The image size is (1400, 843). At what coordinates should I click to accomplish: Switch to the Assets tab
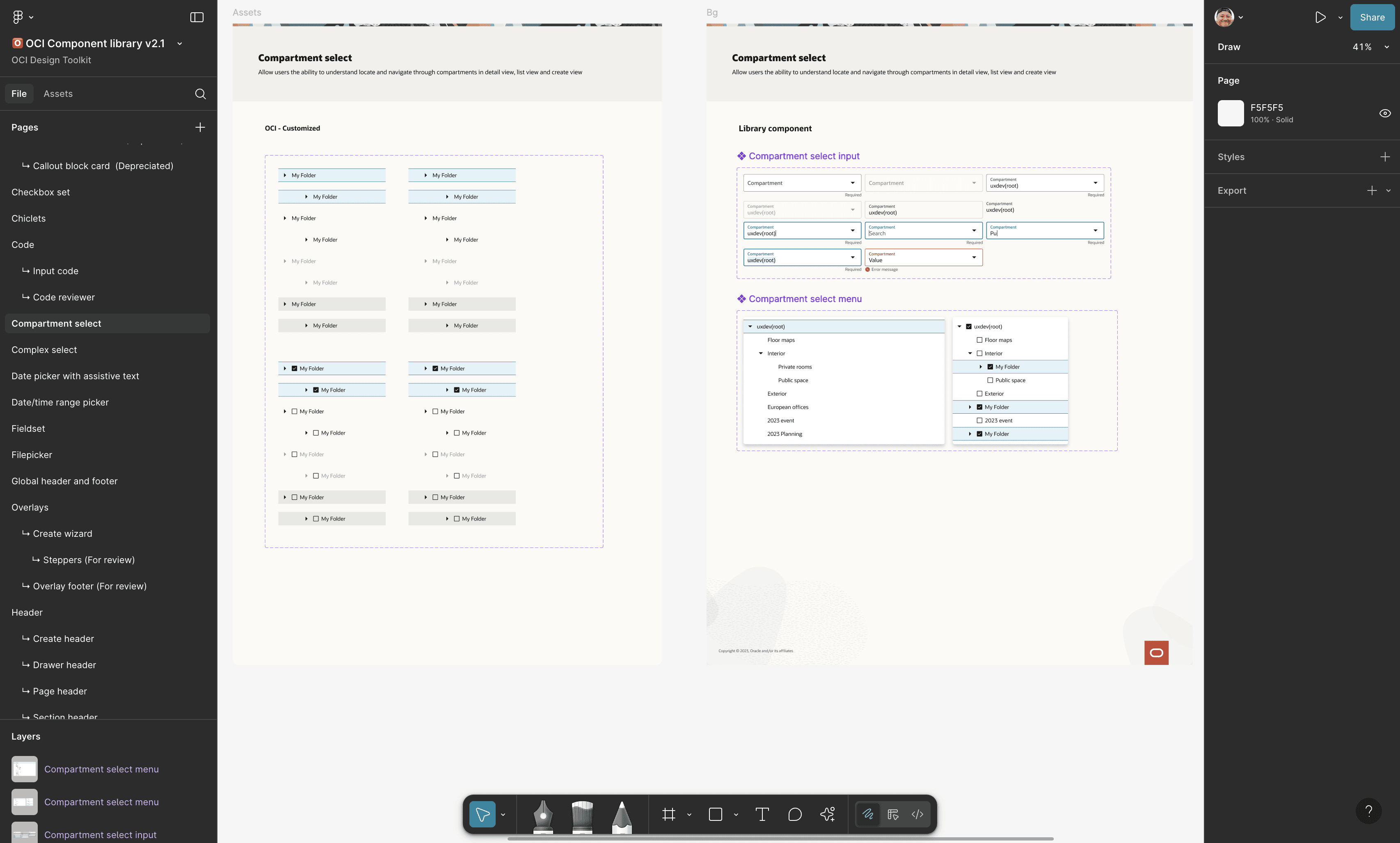point(58,94)
